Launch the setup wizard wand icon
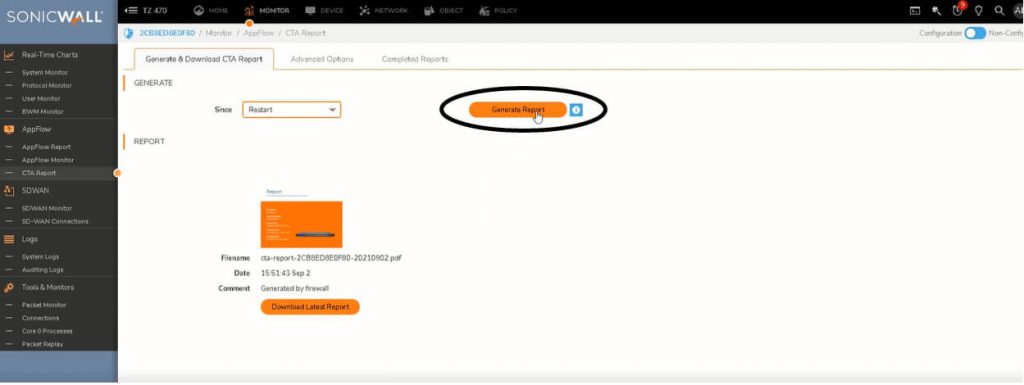The height and width of the screenshot is (385, 1024). (x=936, y=10)
